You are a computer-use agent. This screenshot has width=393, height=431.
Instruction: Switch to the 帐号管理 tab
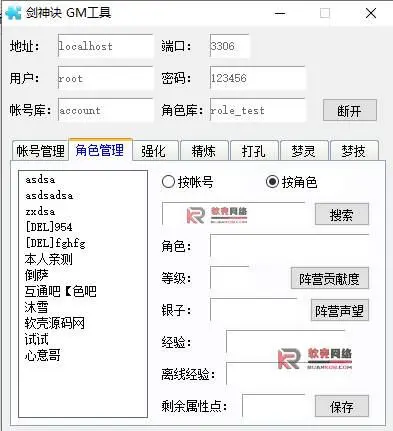click(40, 151)
